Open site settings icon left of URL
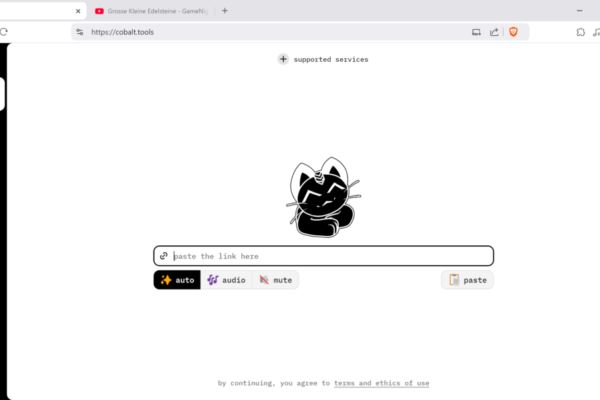Screen dimensions: 600x400 click(x=80, y=32)
